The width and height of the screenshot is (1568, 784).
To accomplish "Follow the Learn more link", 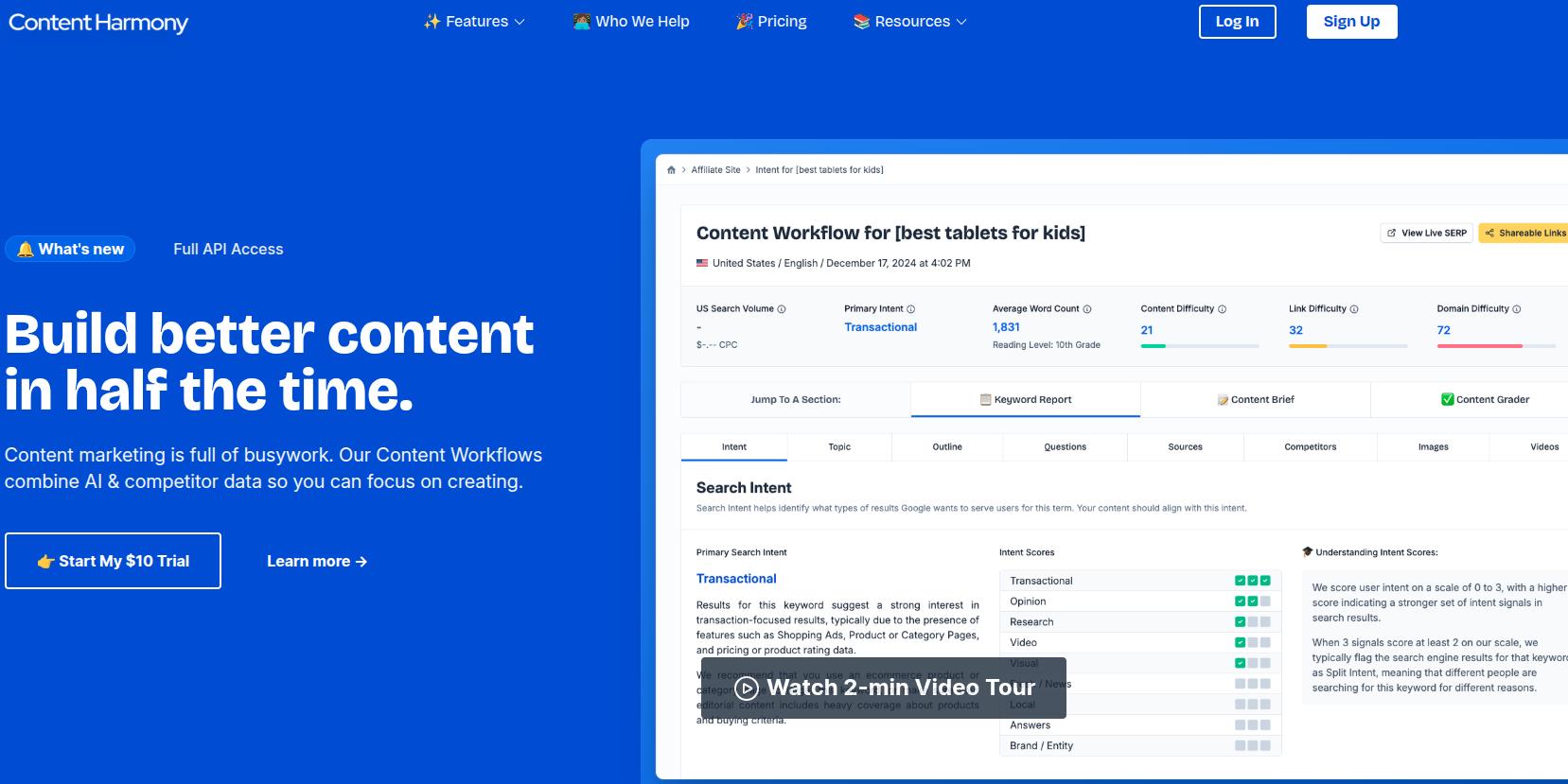I will tap(317, 561).
